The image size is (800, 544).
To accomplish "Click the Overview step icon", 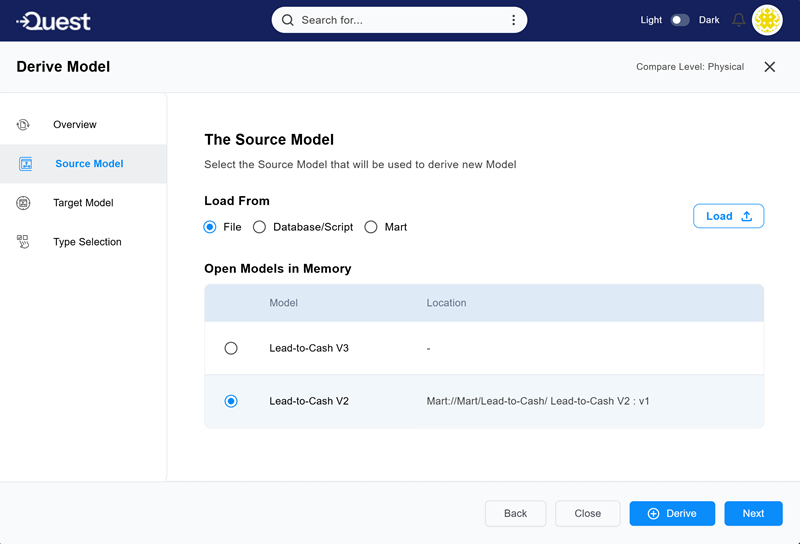I will (23, 125).
